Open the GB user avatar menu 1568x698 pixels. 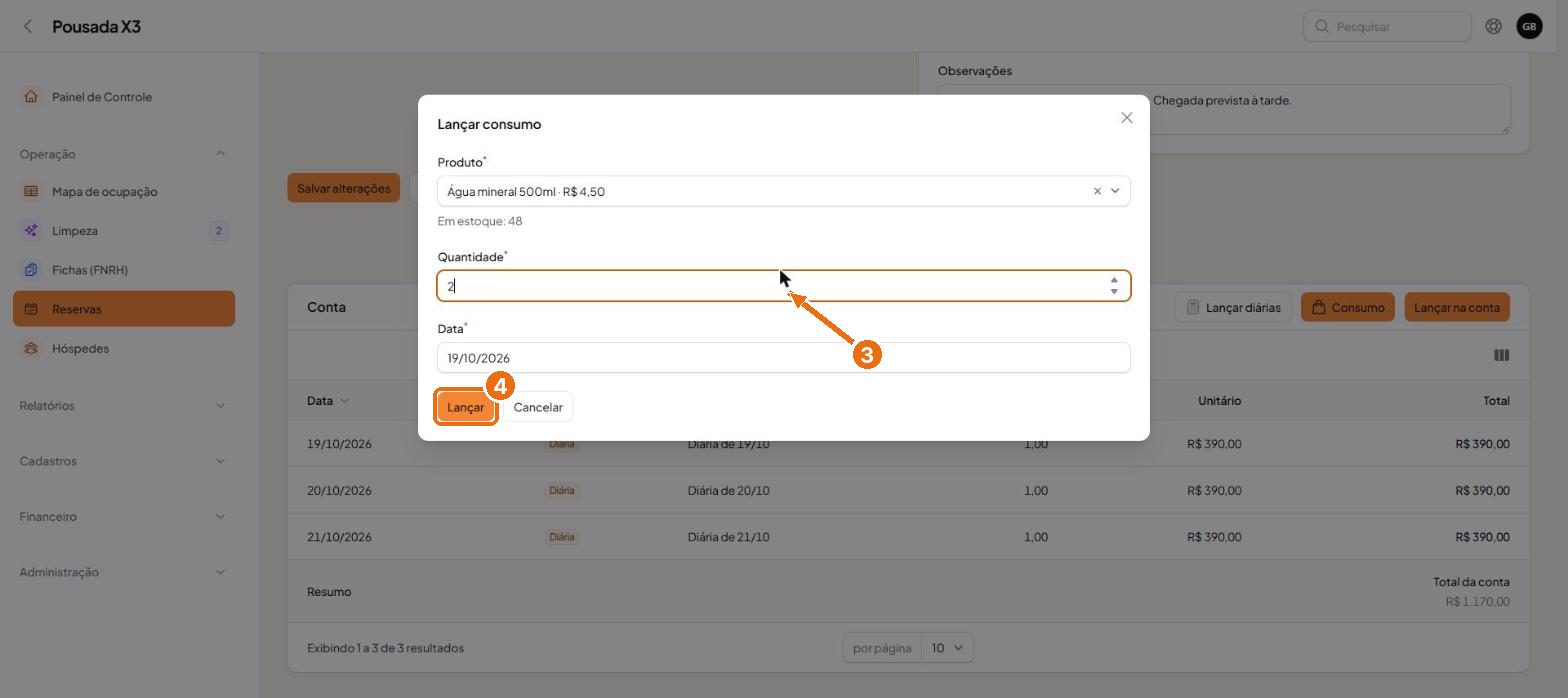point(1529,26)
